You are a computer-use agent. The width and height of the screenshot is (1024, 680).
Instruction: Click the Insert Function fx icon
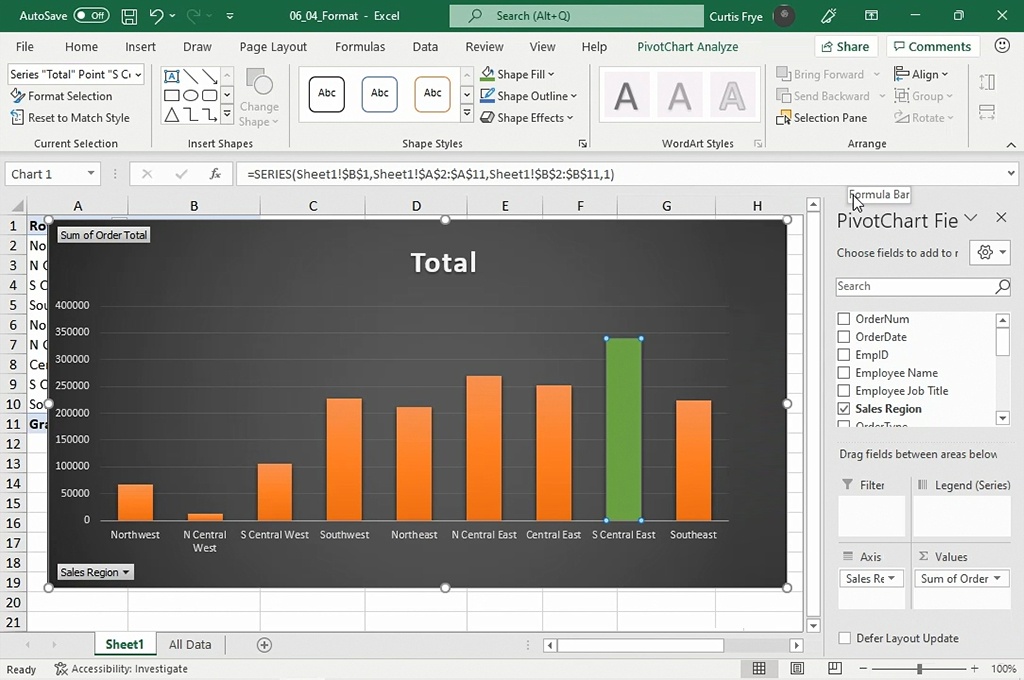215,174
